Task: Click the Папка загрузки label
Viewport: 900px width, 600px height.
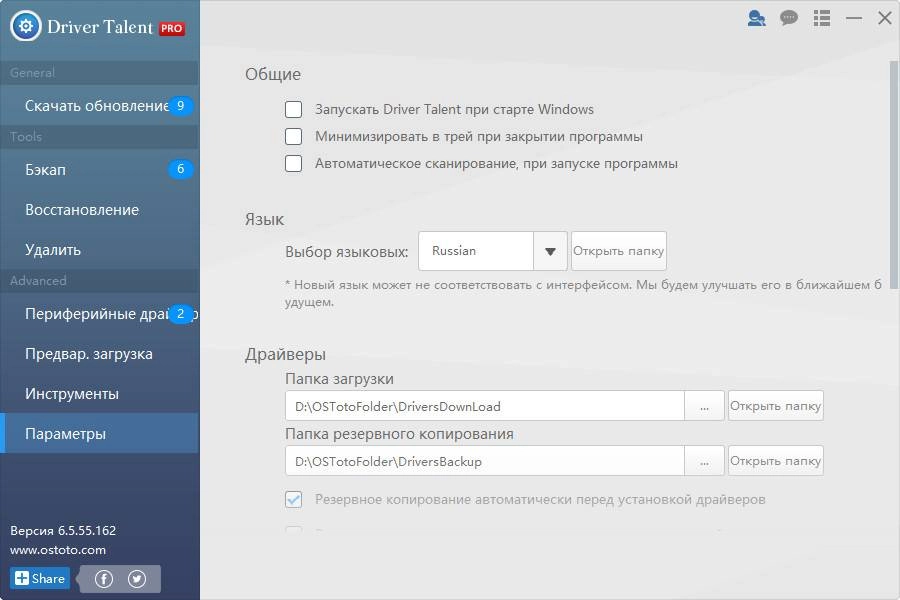Action: tap(339, 379)
